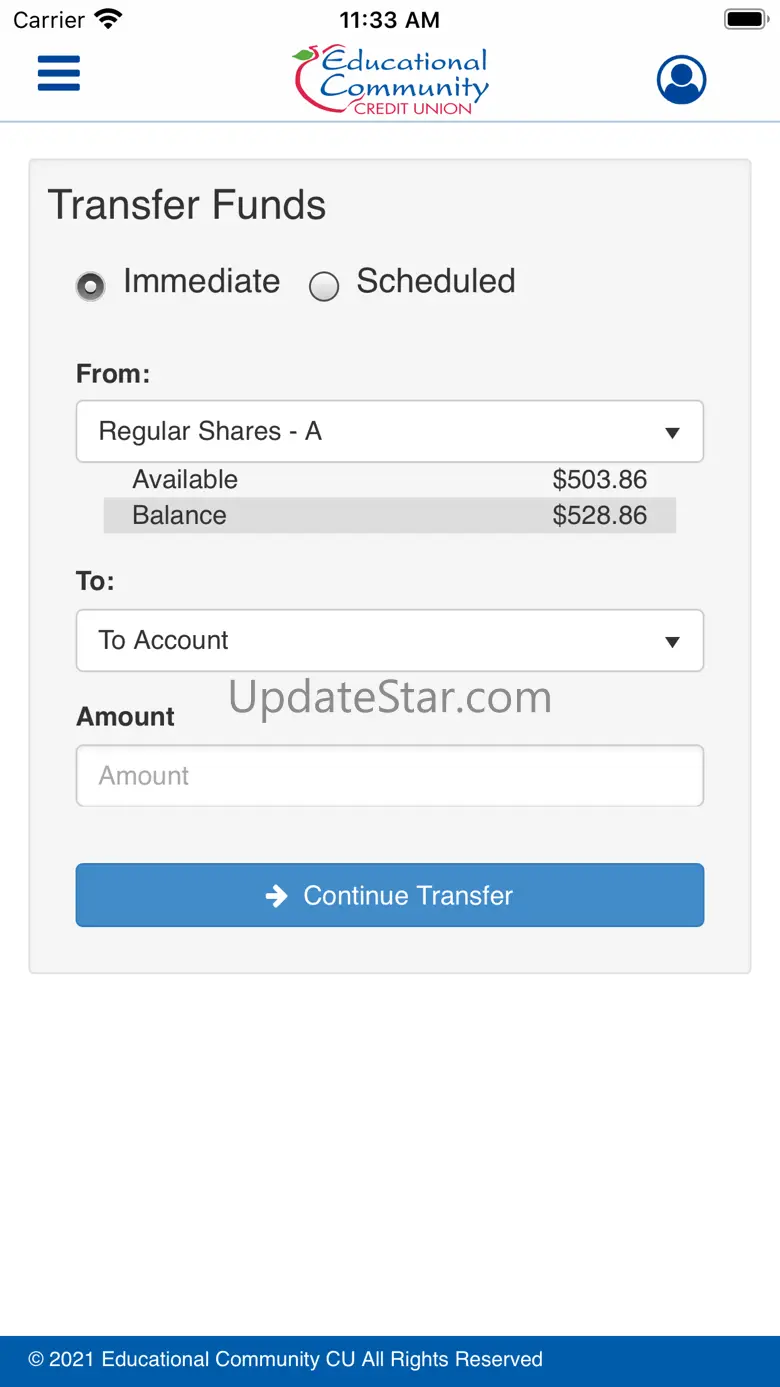Click the To Account dropdown arrow
Viewport: 780px width, 1387px height.
click(672, 641)
